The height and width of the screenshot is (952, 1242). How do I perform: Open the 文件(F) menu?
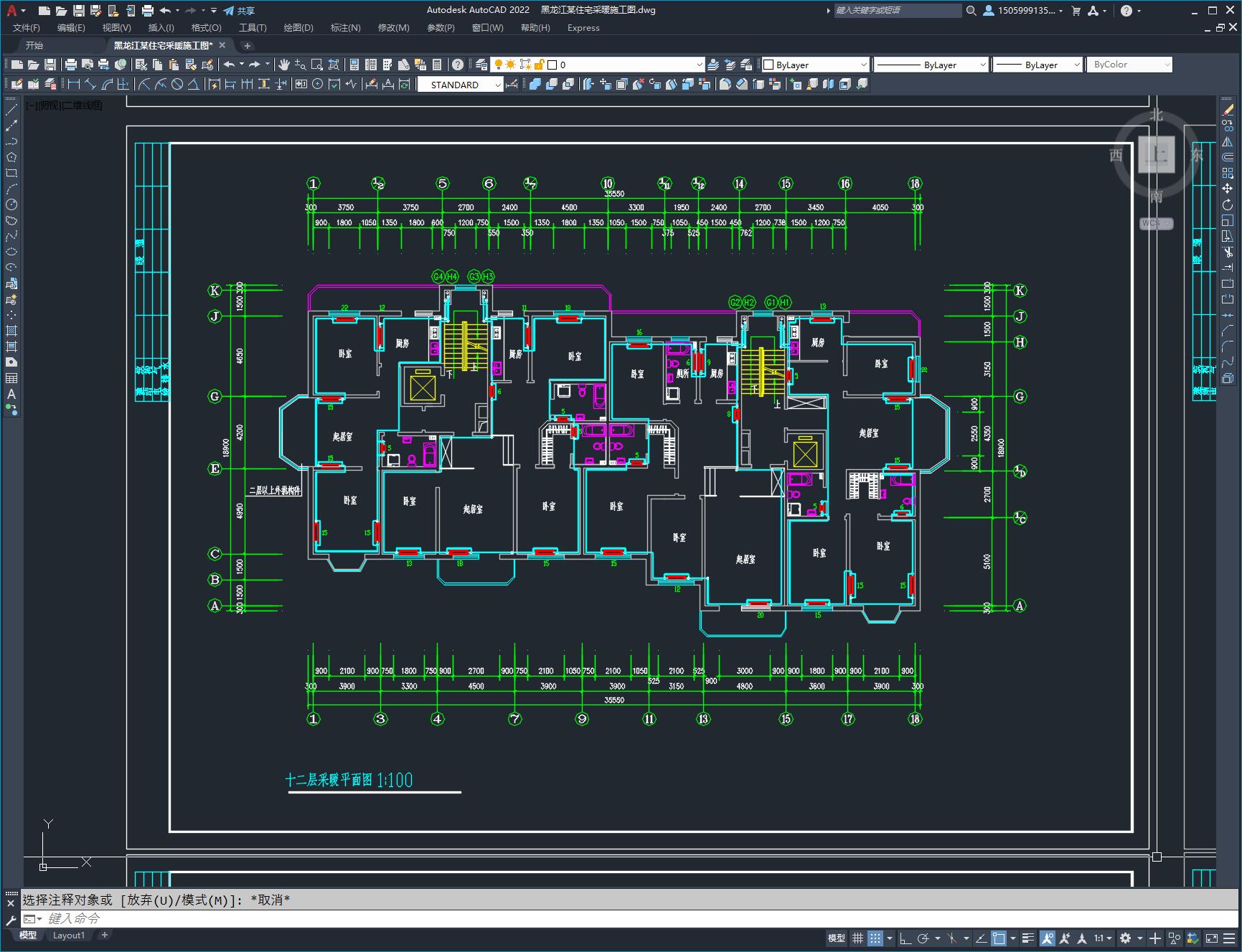coord(27,28)
